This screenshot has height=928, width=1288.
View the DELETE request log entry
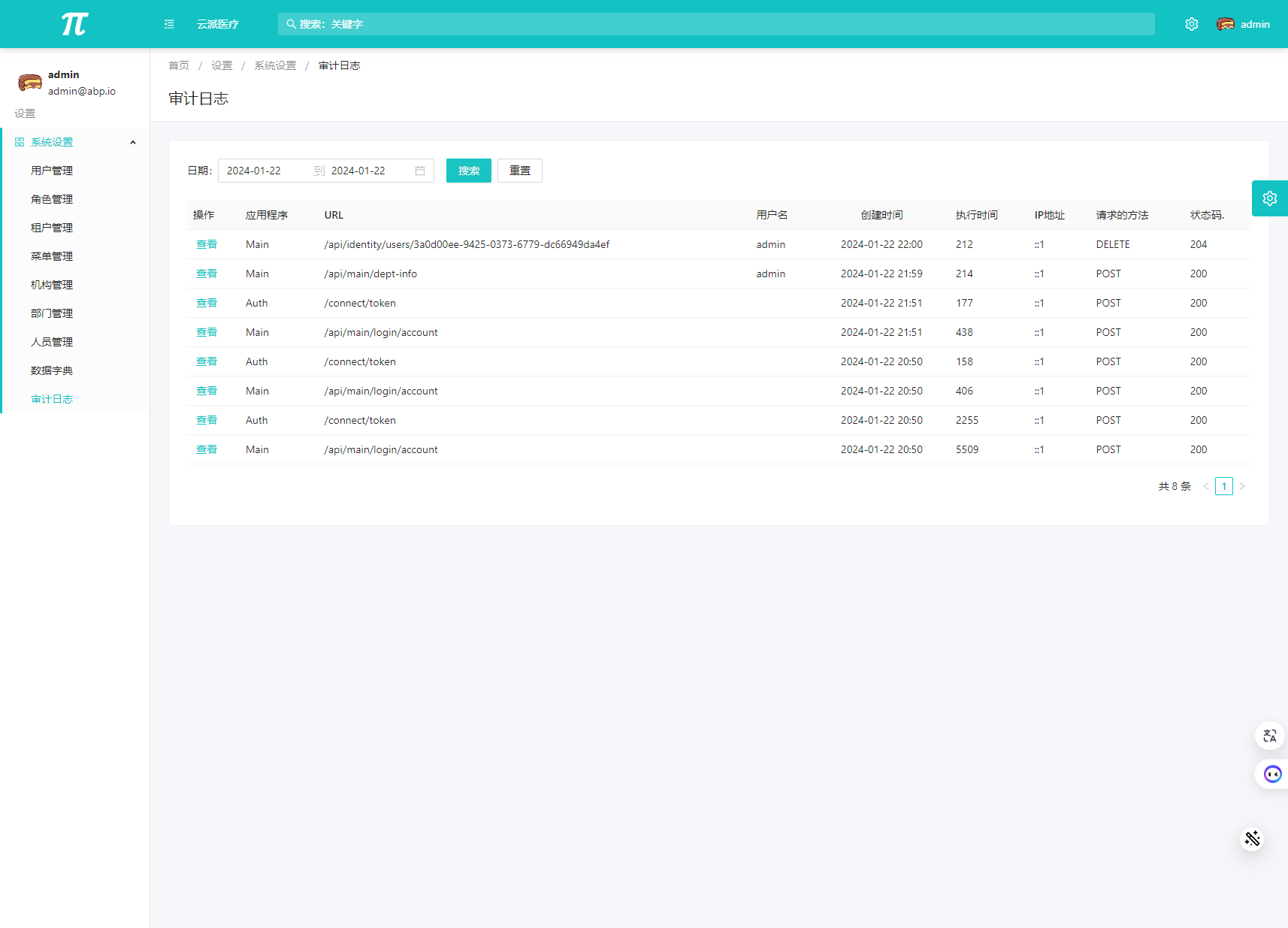pyautogui.click(x=206, y=244)
